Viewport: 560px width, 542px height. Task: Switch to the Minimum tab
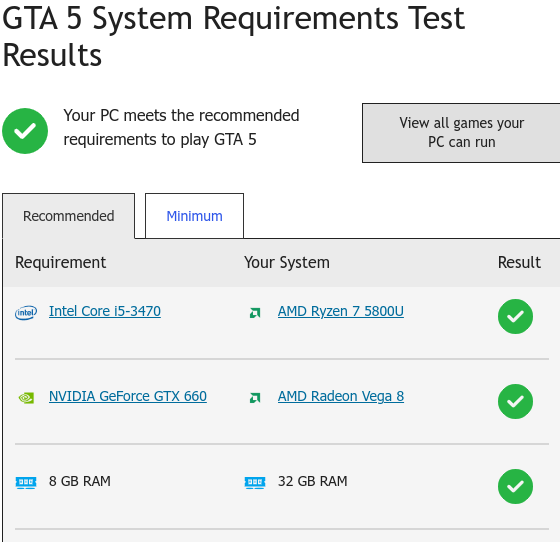(x=194, y=216)
